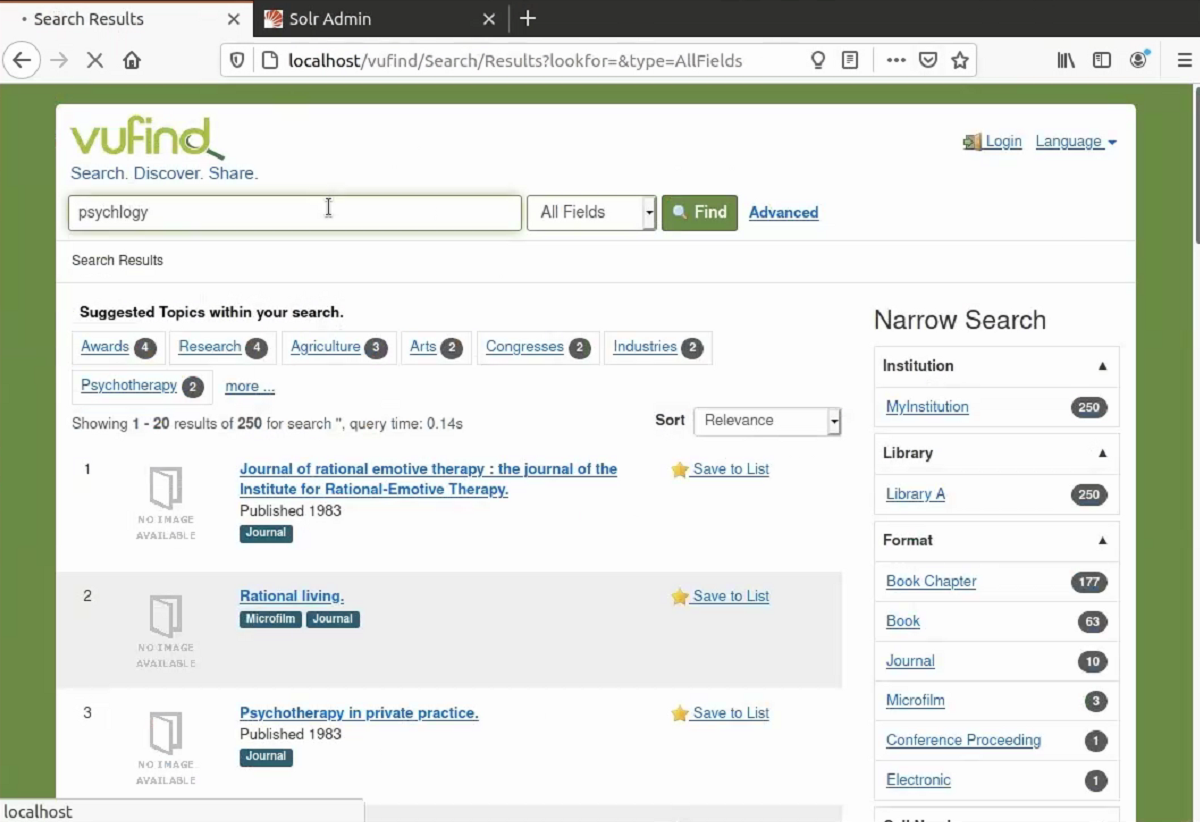
Task: Narrow search by Book format
Action: (902, 621)
